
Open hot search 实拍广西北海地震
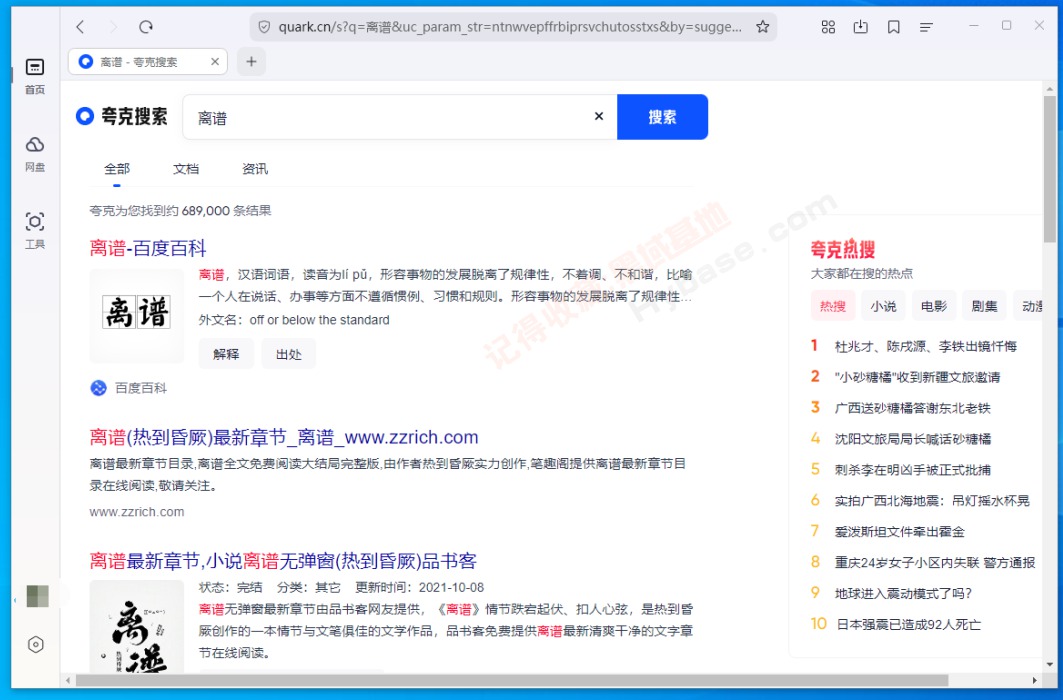(932, 501)
